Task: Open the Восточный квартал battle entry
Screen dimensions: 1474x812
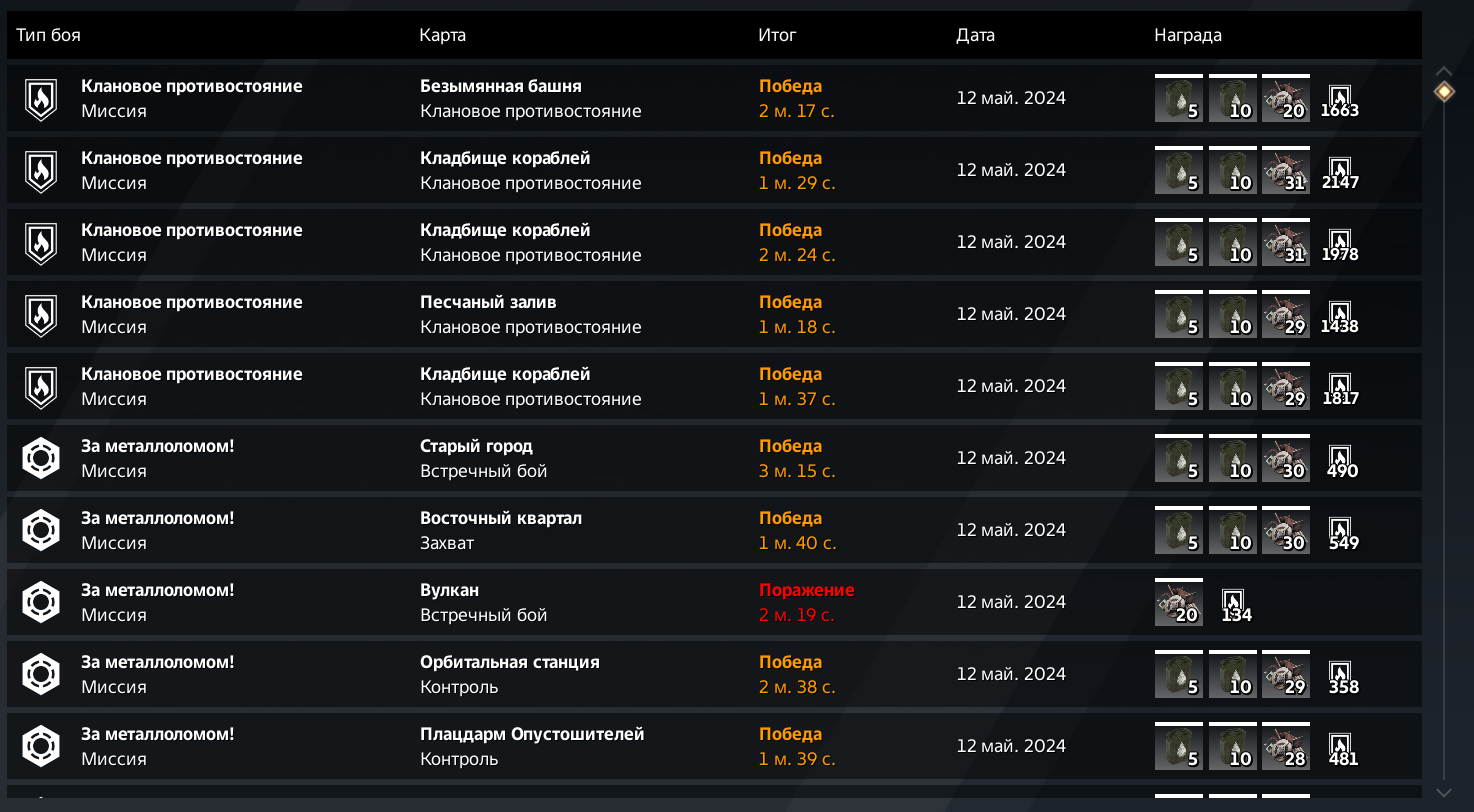Action: tap(500, 519)
